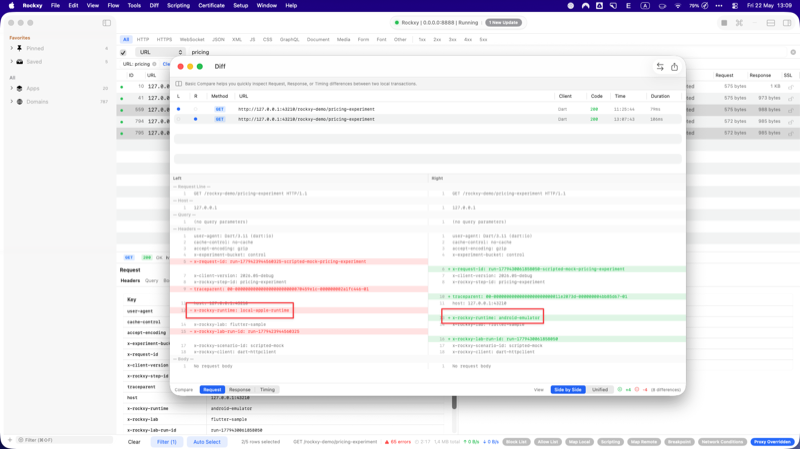Screen dimensions: 800x449
Task: Click the additions count indicator in Diff footer
Action: point(624,390)
